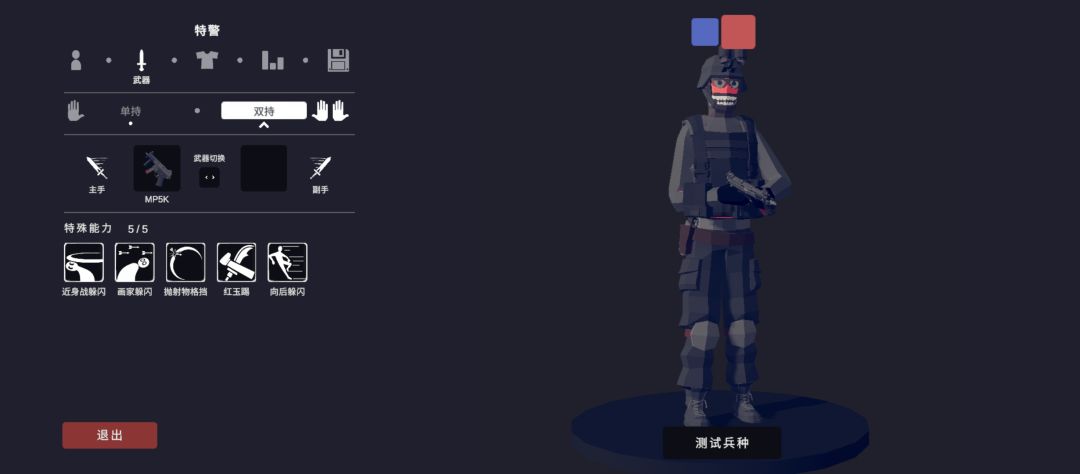Switch to 单持 single-hand mode
Screen dimensions: 1080x474
coord(131,111)
